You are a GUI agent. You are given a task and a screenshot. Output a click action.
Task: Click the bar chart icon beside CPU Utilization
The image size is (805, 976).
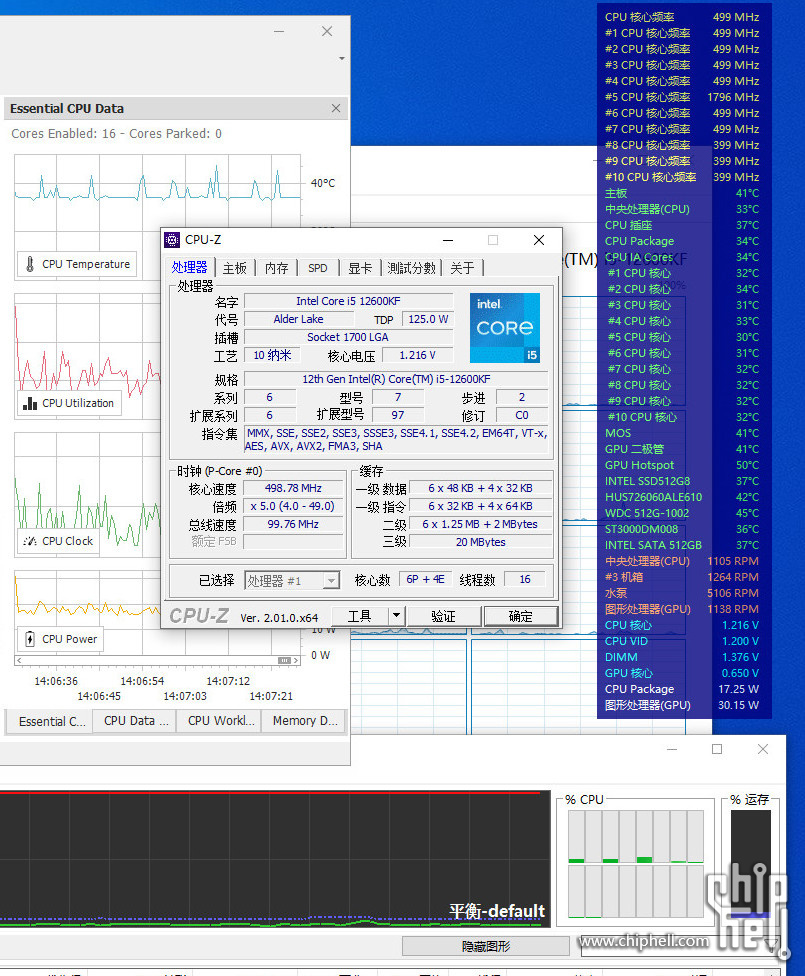point(30,403)
